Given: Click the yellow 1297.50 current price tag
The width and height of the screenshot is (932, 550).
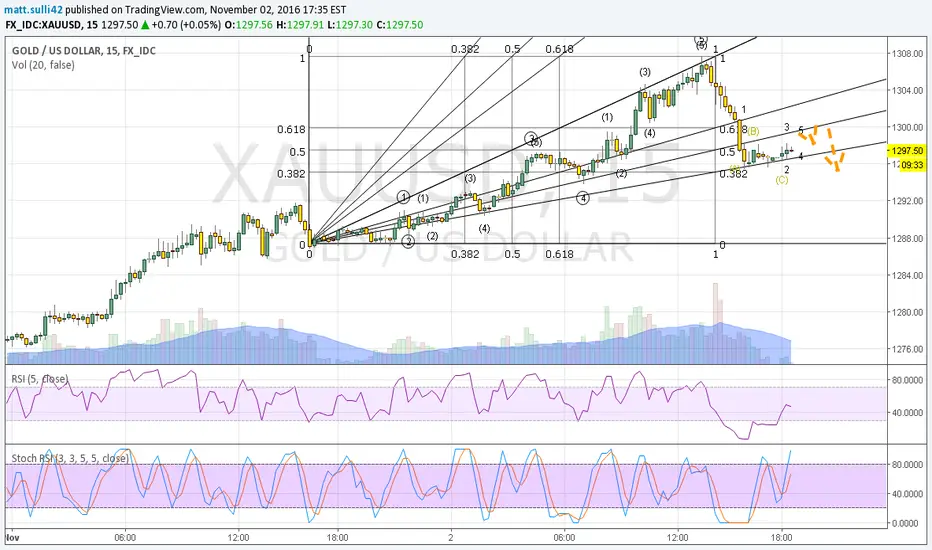Looking at the screenshot, I should 907,151.
